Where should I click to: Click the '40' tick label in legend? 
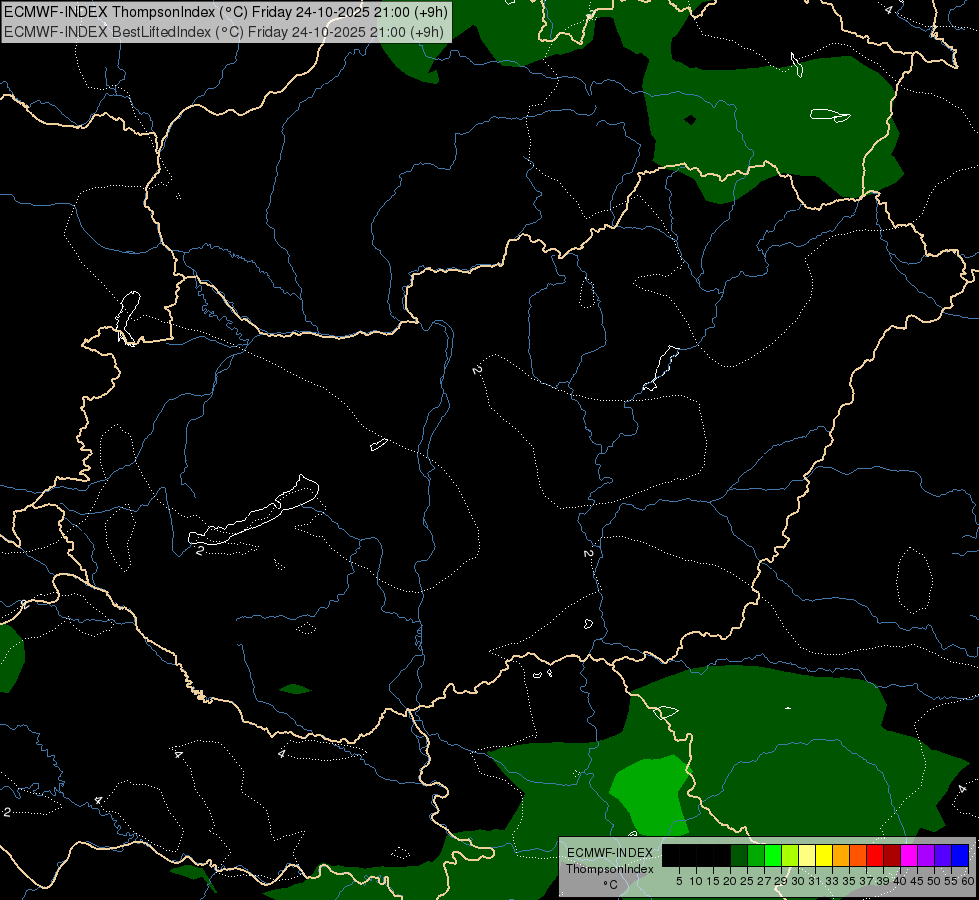tap(900, 881)
